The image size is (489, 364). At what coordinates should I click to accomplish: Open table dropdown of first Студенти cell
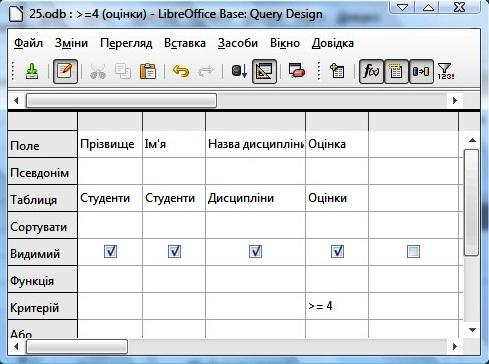tap(110, 198)
